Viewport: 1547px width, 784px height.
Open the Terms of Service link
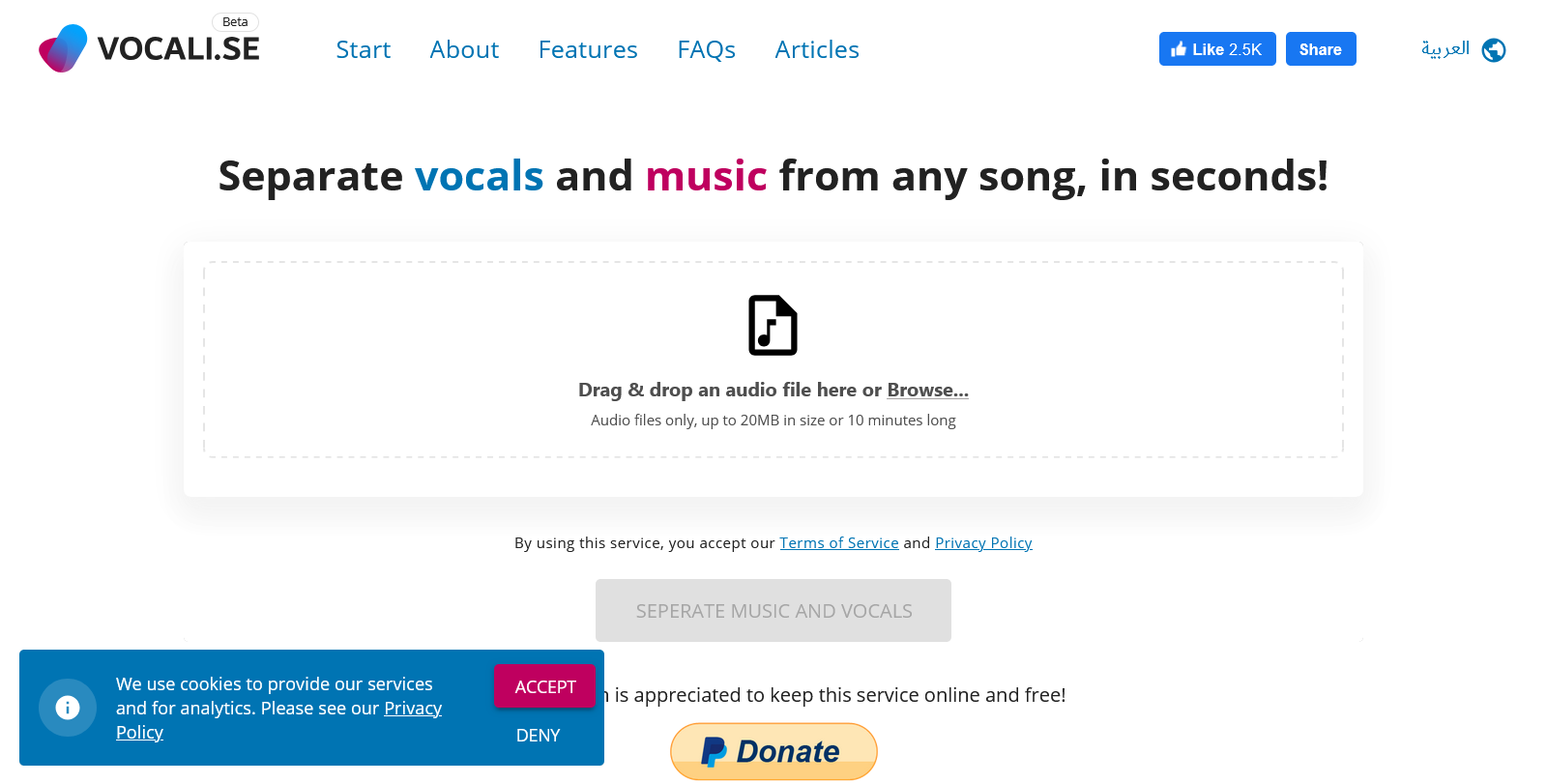839,543
